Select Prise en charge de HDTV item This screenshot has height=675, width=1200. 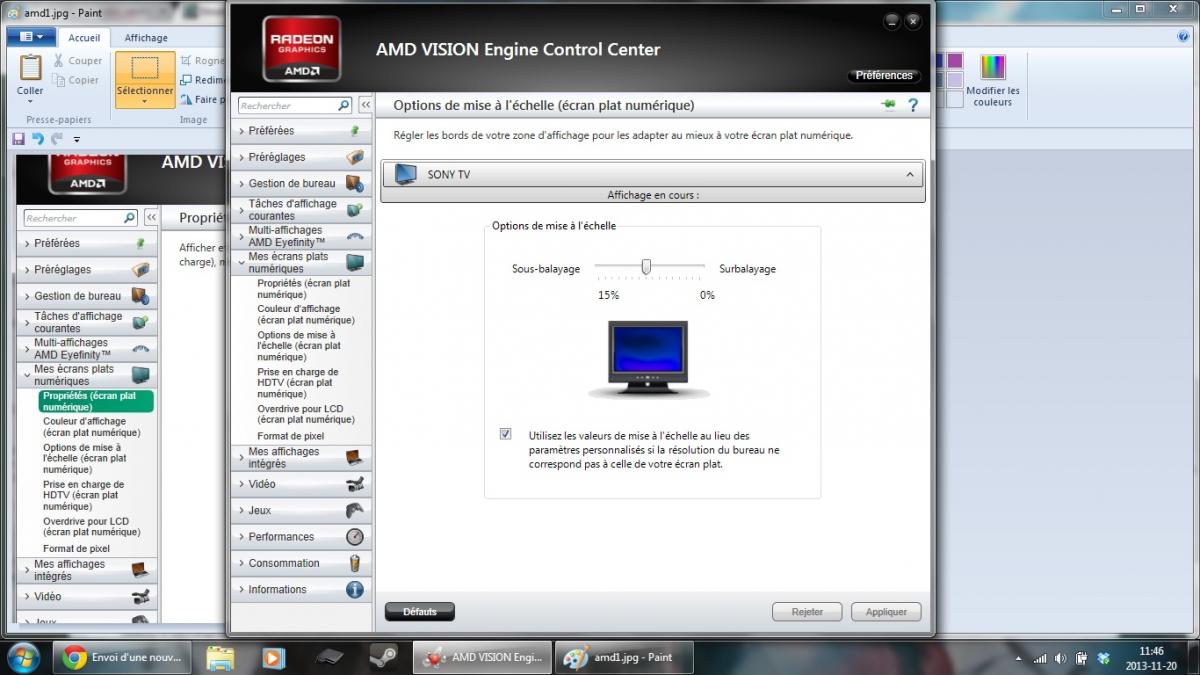[298, 383]
